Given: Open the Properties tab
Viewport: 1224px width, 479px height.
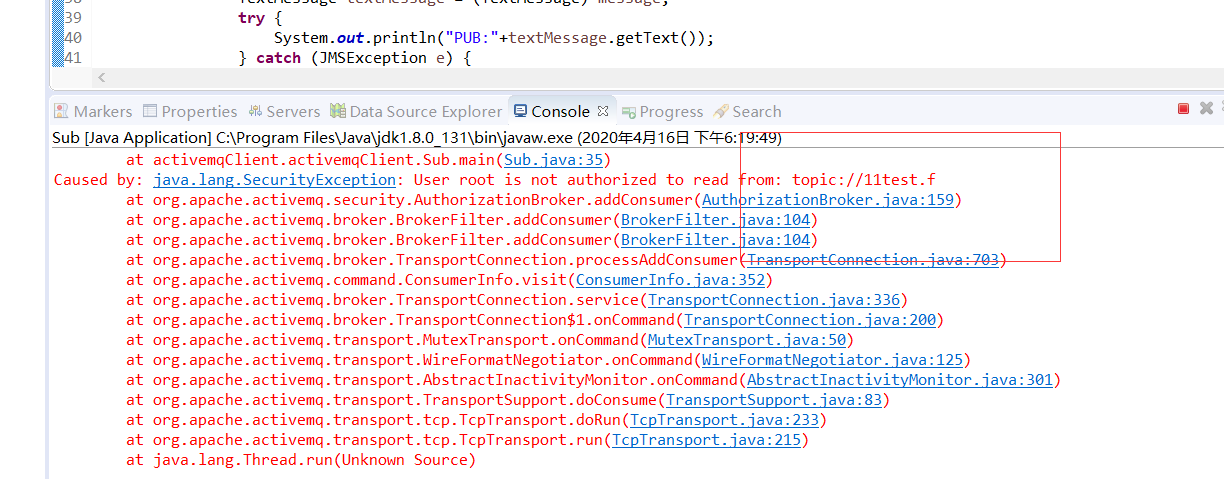Looking at the screenshot, I should [190, 111].
